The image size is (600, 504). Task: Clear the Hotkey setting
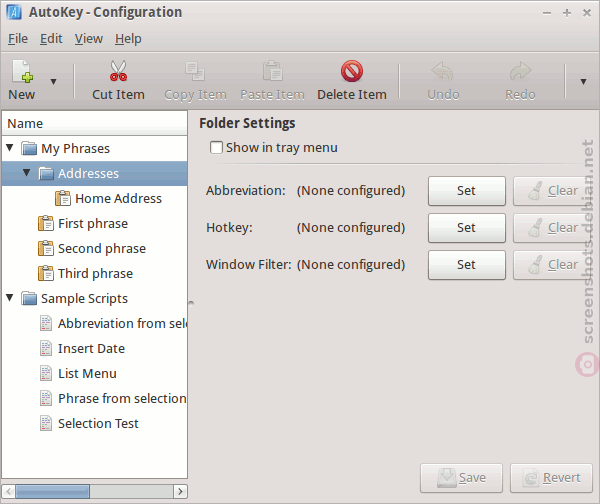(553, 228)
